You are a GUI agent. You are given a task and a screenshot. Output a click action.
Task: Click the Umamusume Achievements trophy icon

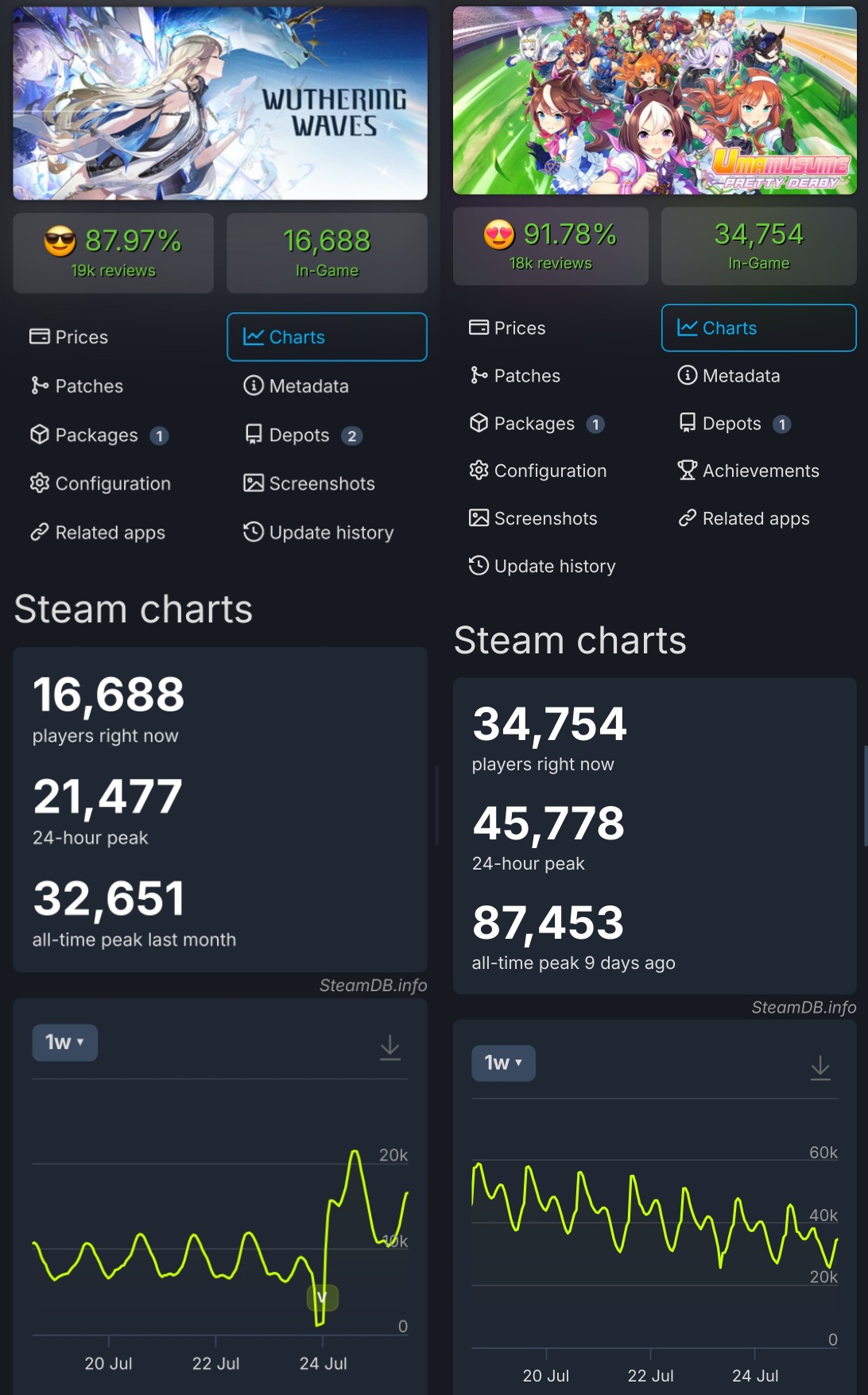click(x=687, y=471)
